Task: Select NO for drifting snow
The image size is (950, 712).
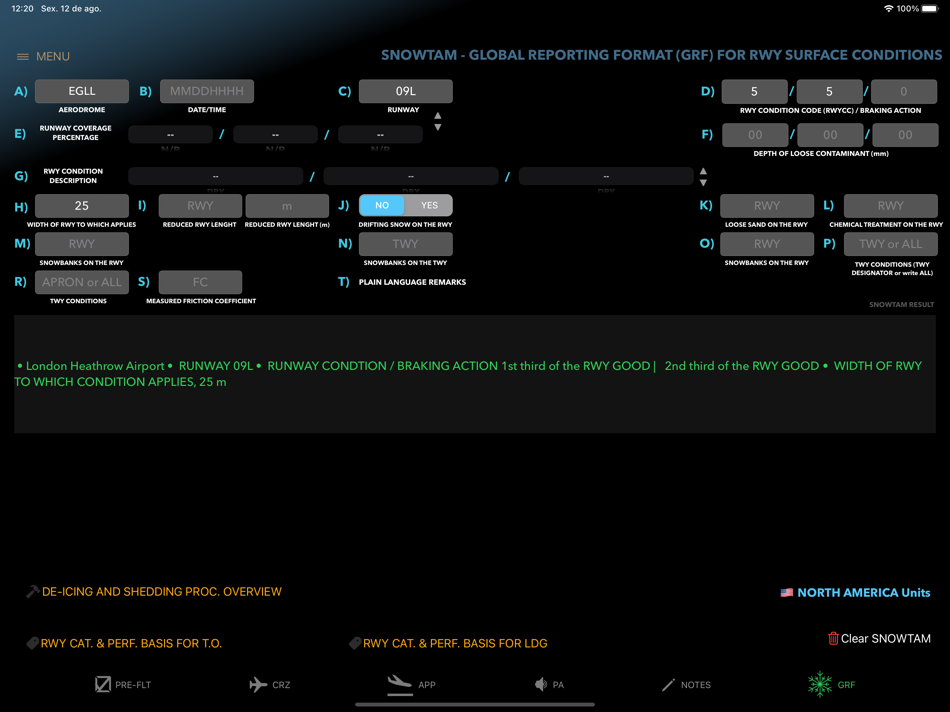Action: tap(382, 205)
